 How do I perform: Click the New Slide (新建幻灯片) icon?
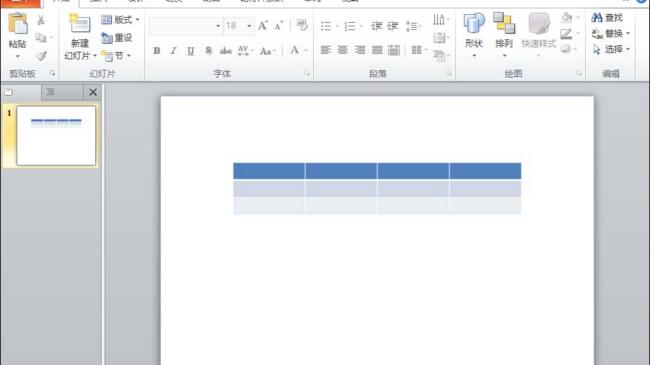[79, 24]
